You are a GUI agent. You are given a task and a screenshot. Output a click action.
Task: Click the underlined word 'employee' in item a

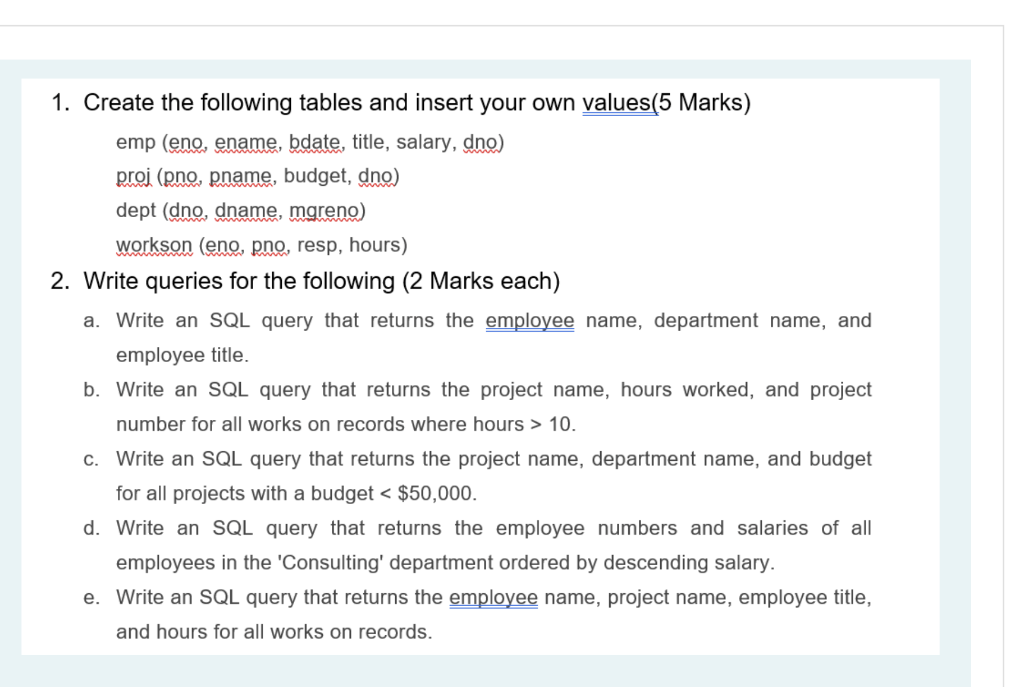click(529, 320)
